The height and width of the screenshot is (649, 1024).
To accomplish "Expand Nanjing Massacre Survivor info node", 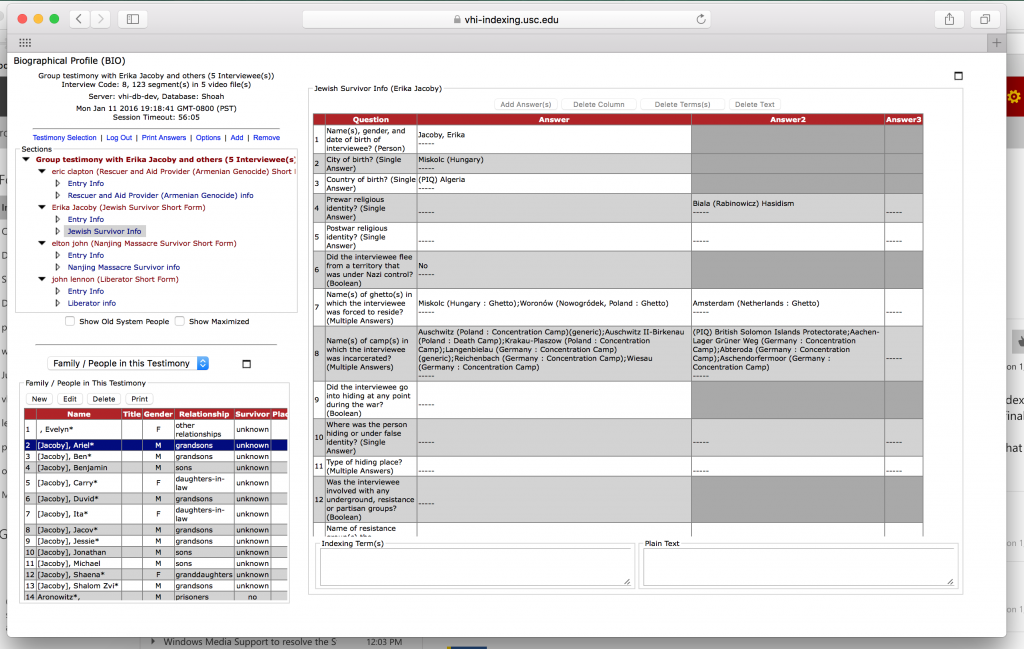I will 57,267.
